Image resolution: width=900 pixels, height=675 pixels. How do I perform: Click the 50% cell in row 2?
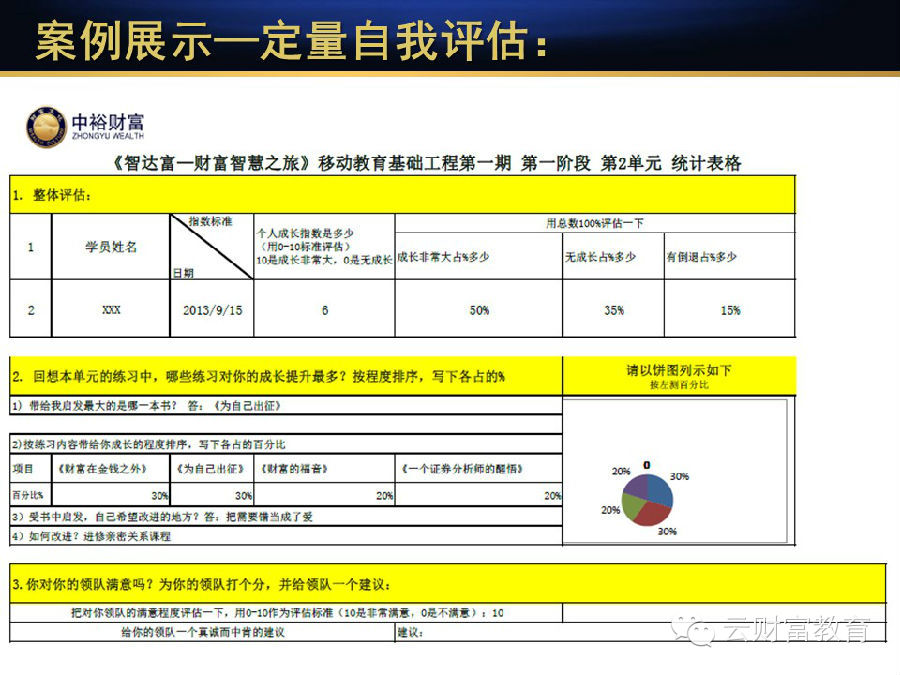coord(479,310)
